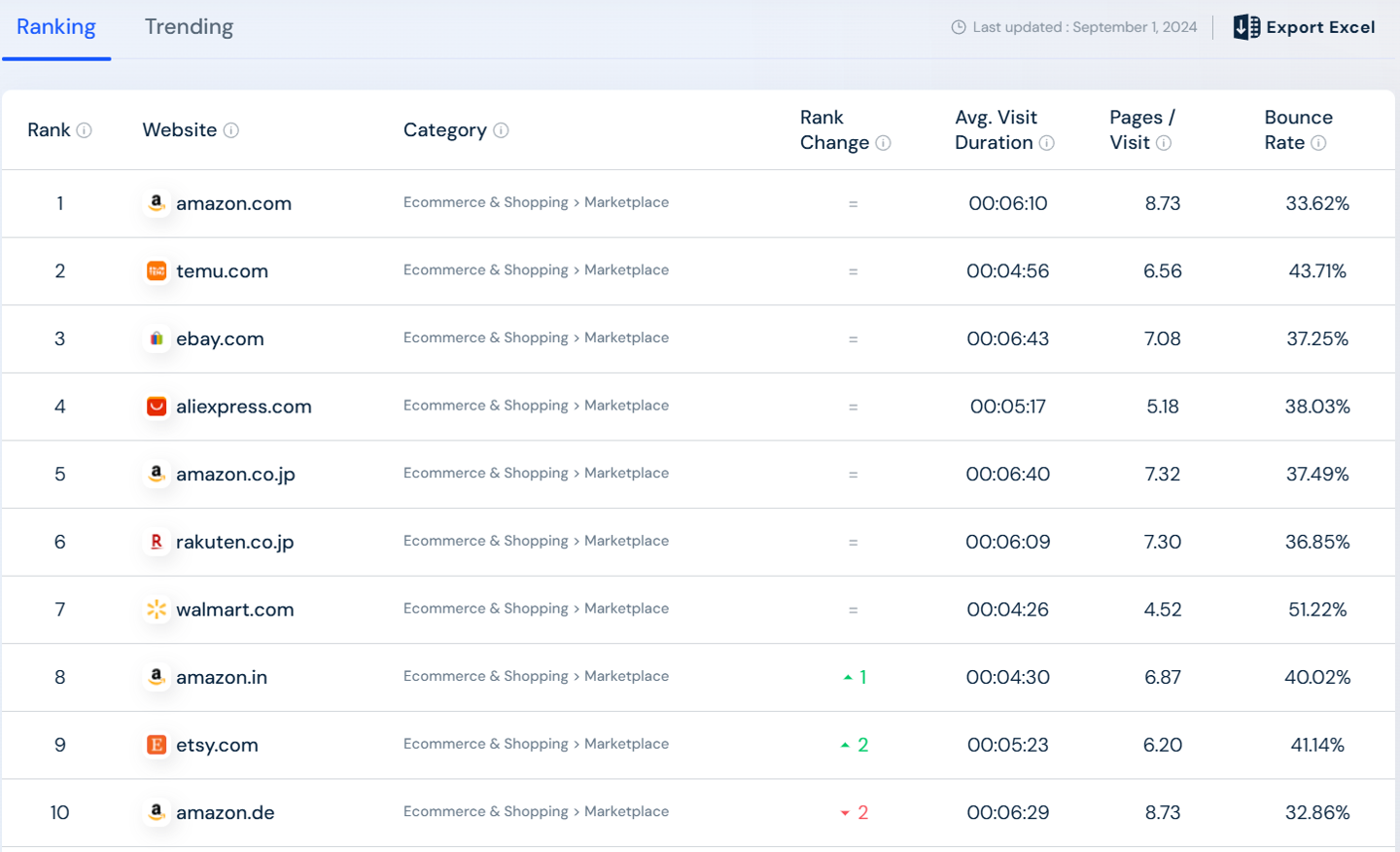Click the Avg. Visit Duration info icon
The image size is (1400, 852).
pyautogui.click(x=1047, y=143)
